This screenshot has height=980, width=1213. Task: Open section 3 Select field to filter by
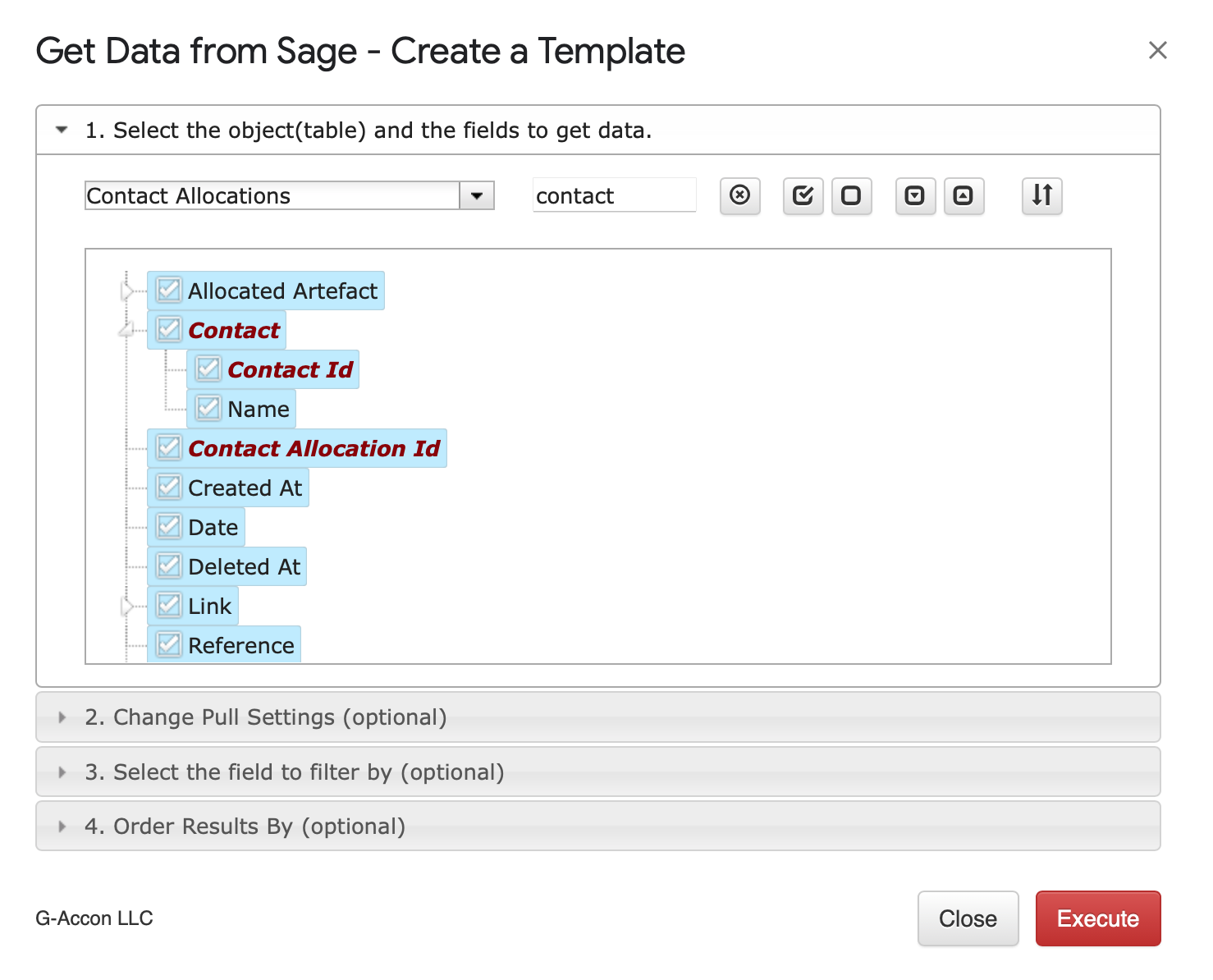(x=294, y=772)
